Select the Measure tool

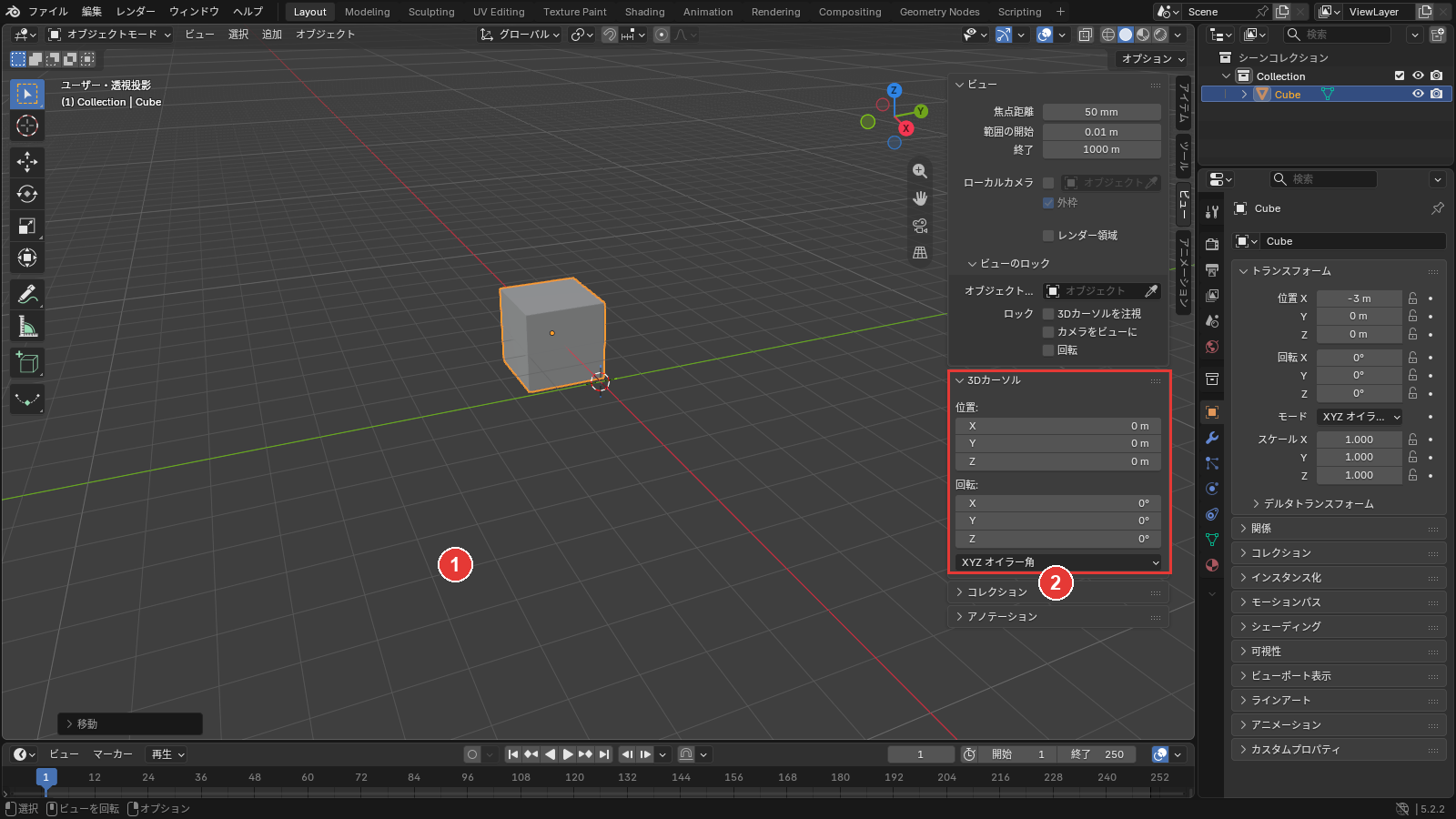tap(27, 327)
